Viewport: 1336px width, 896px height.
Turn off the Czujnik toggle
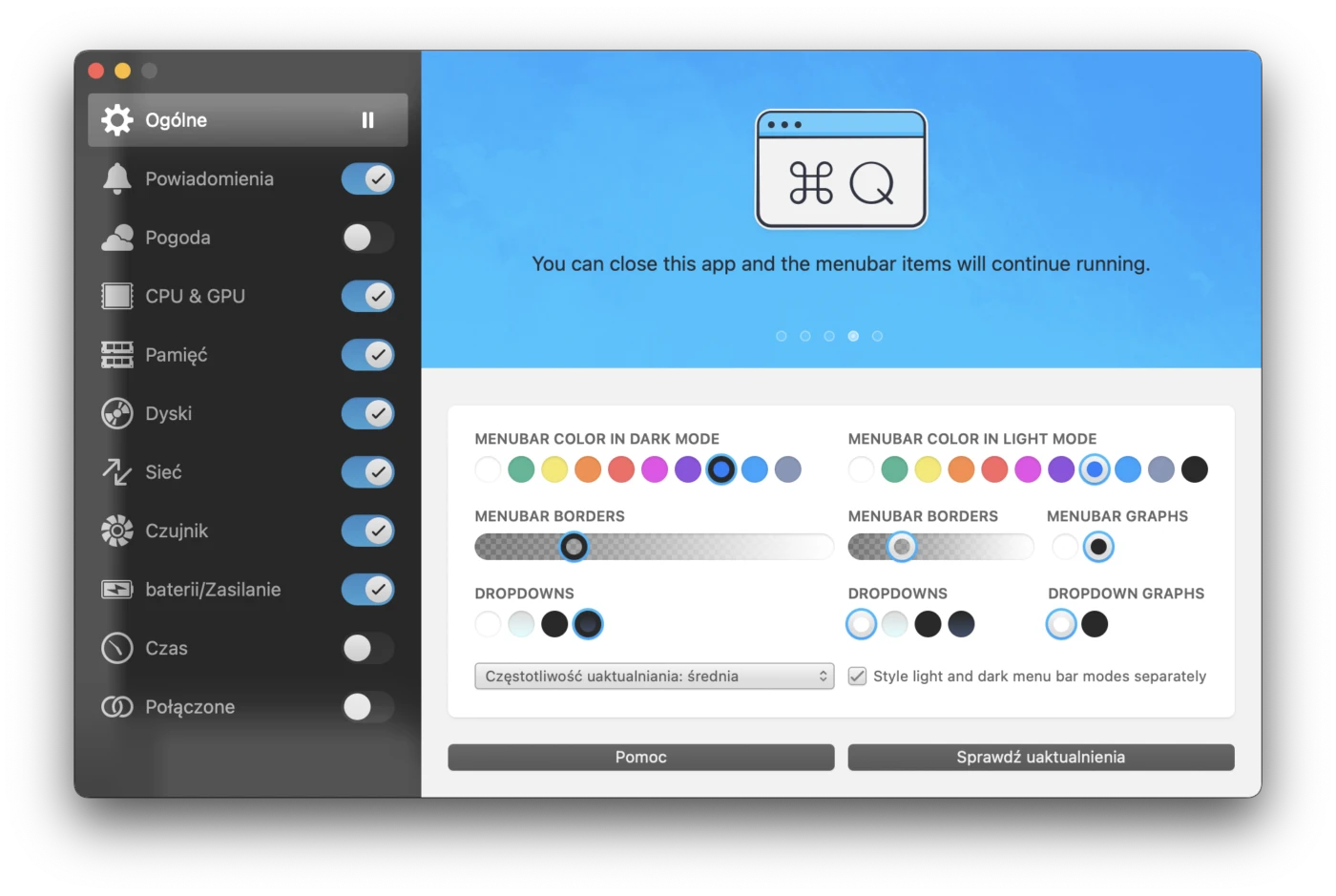coord(367,531)
